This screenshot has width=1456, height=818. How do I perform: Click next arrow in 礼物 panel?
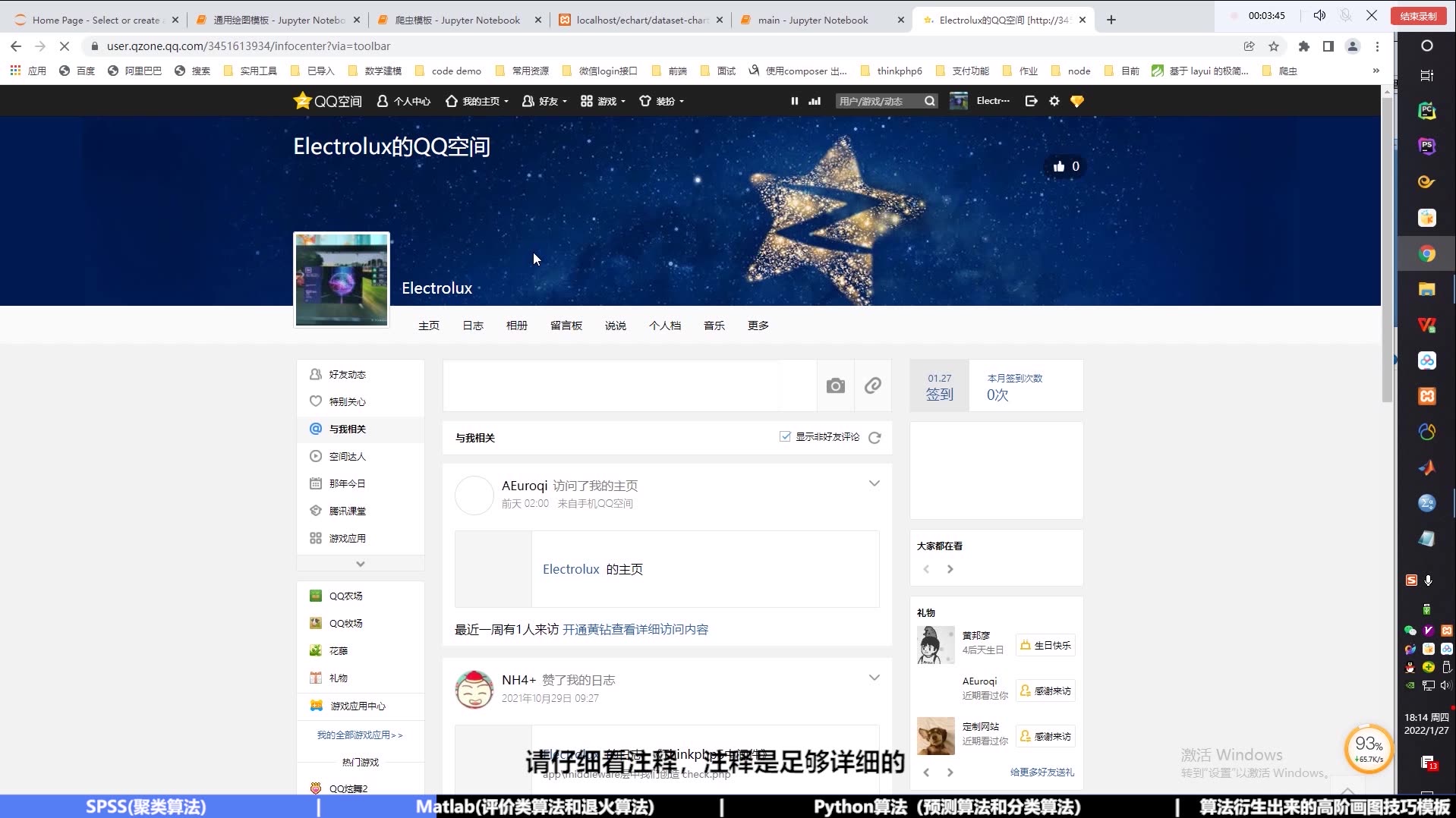[950, 772]
